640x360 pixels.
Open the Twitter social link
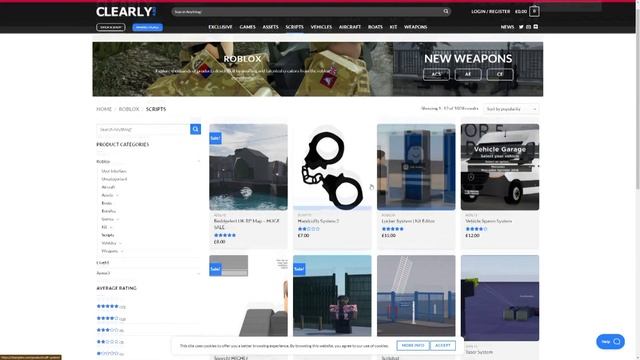point(521,27)
